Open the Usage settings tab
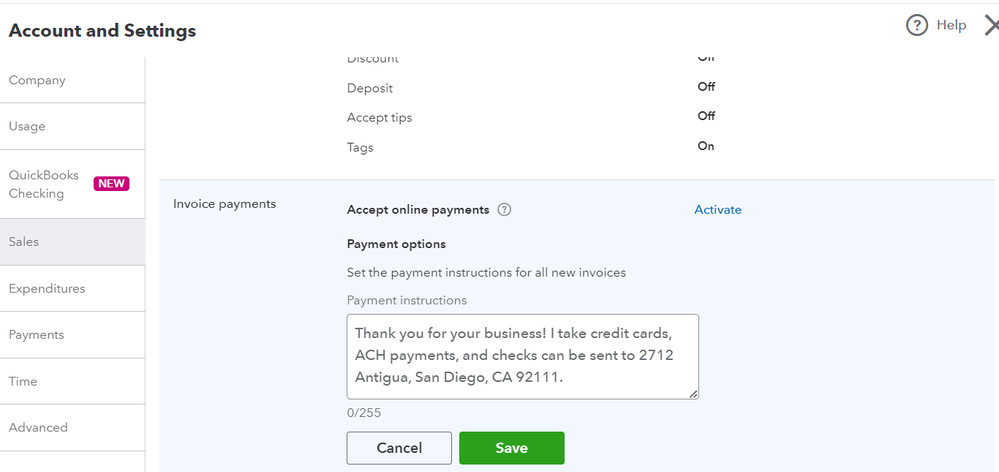 pyautogui.click(x=27, y=126)
